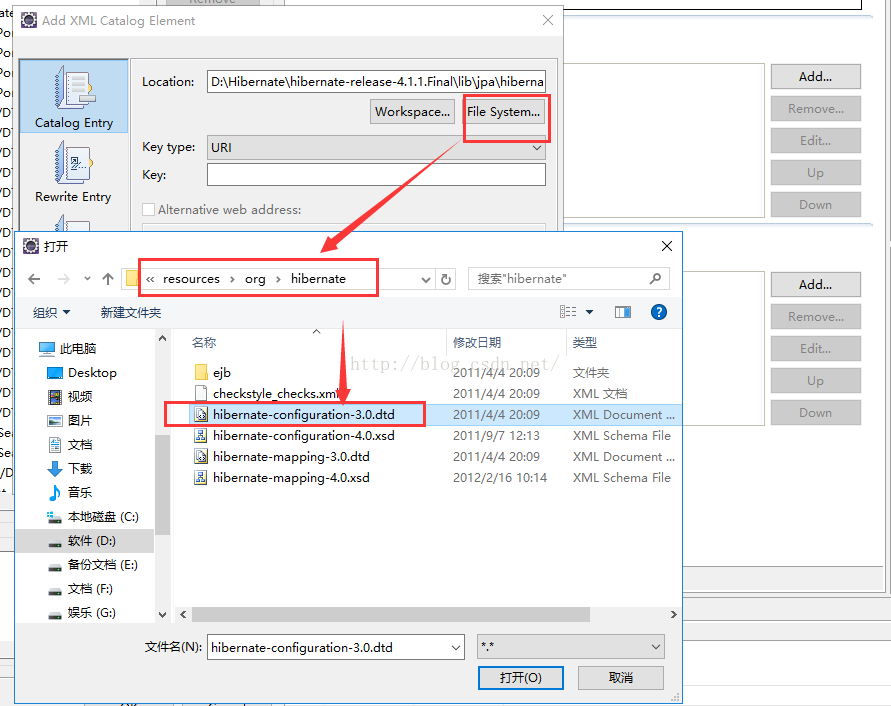
Task: Click navigation pane scroll-down arrow
Action: click(x=163, y=614)
